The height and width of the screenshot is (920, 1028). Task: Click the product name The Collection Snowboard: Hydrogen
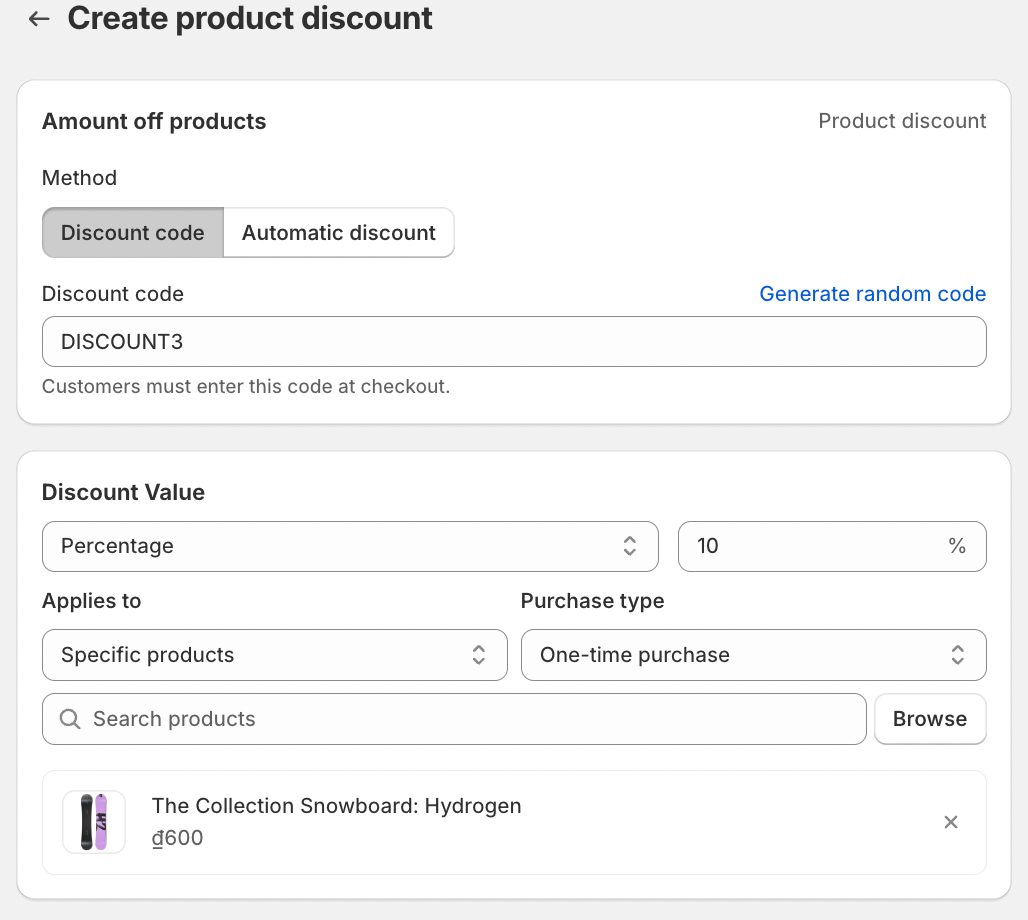click(x=336, y=806)
